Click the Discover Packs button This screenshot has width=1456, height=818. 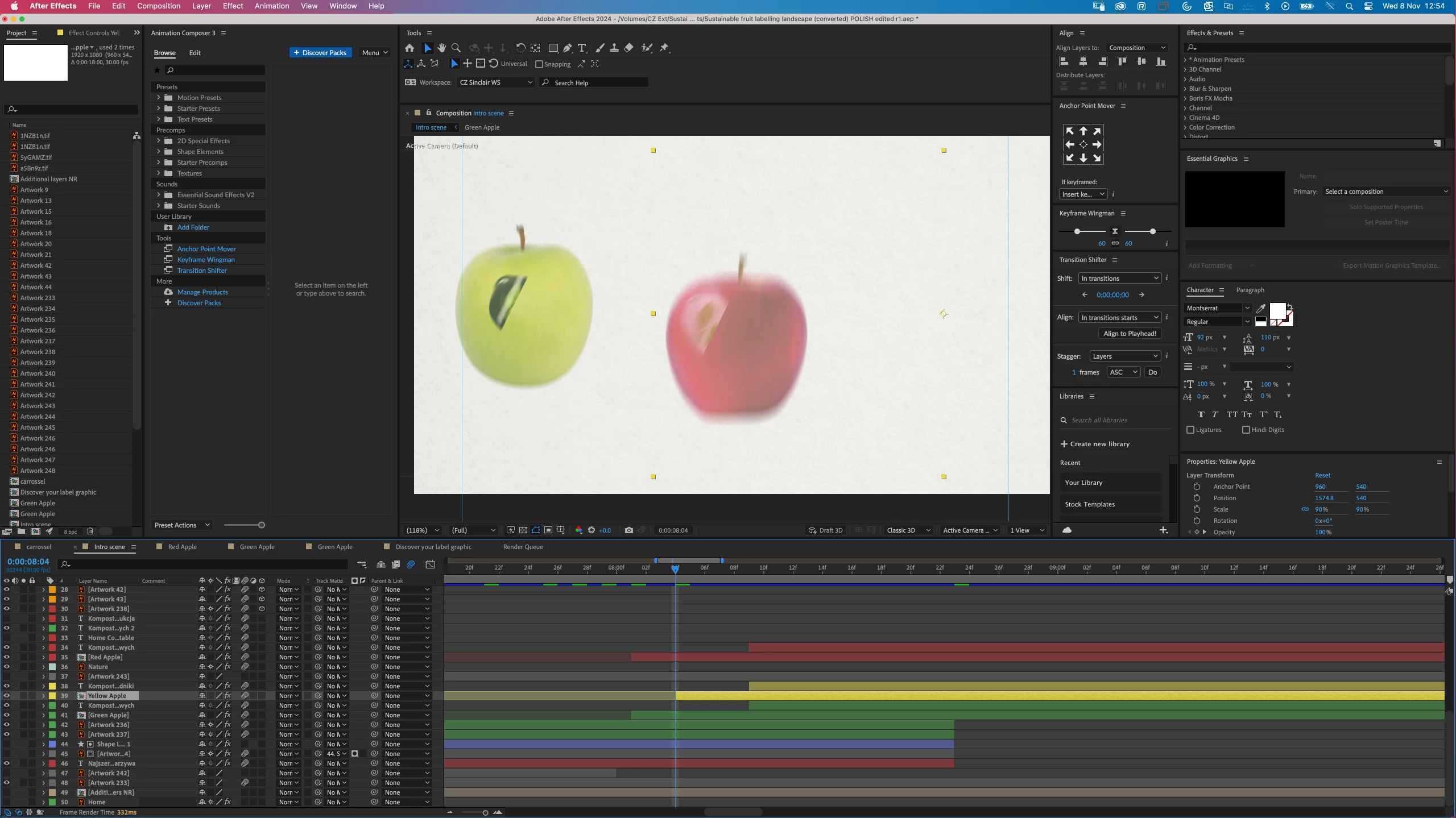(320, 52)
